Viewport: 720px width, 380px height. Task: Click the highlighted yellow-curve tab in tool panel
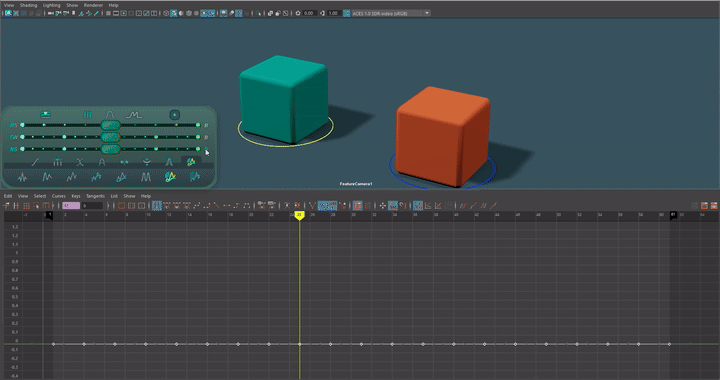coord(191,162)
